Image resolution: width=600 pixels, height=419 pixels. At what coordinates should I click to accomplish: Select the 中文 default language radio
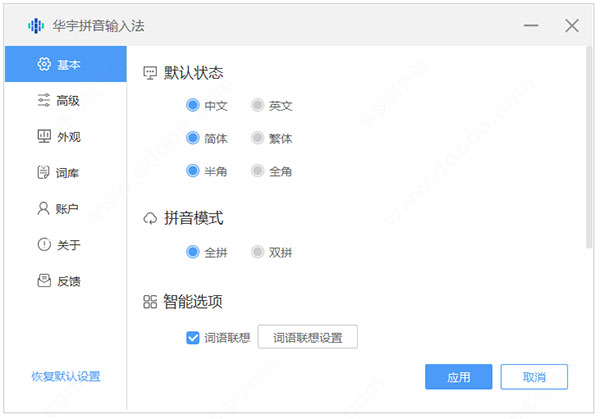(x=193, y=104)
